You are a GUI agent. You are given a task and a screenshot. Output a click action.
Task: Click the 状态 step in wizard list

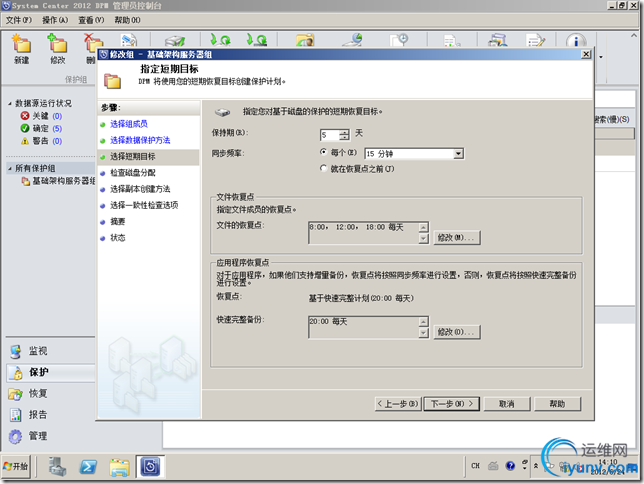[x=117, y=238]
